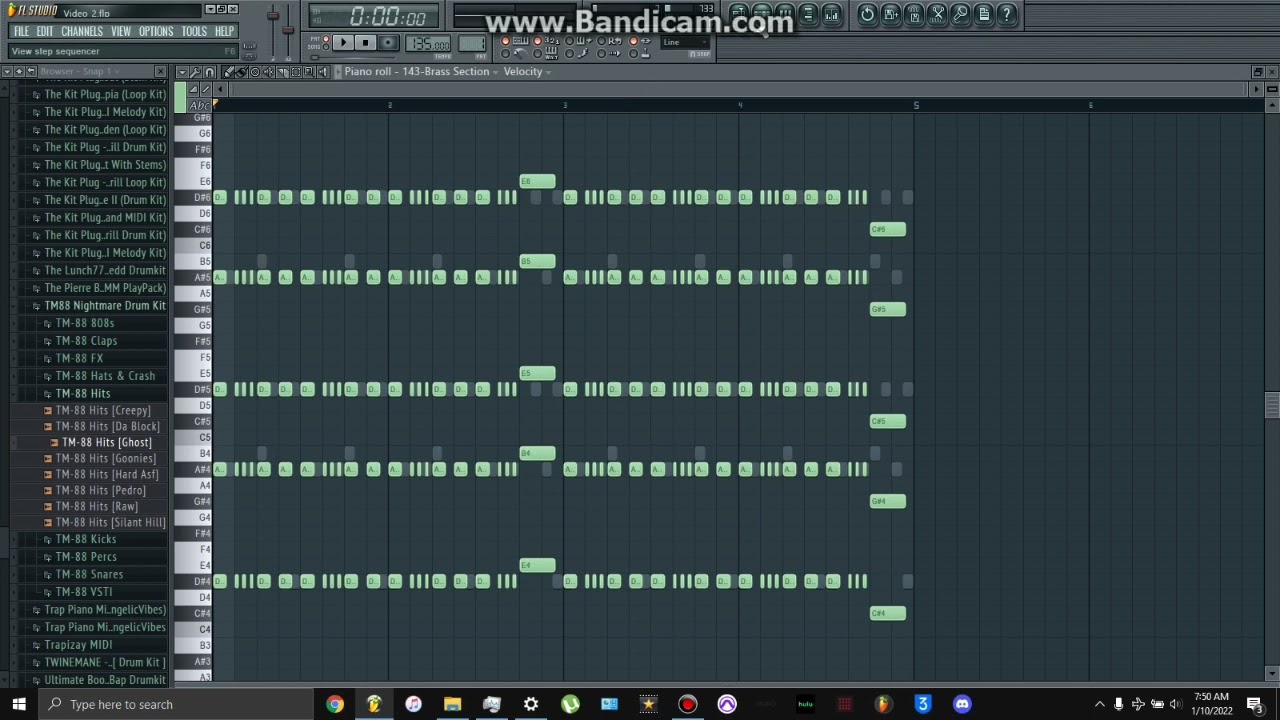Open the piano roll Tools wrench
This screenshot has height=720, width=1280.
[x=195, y=72]
